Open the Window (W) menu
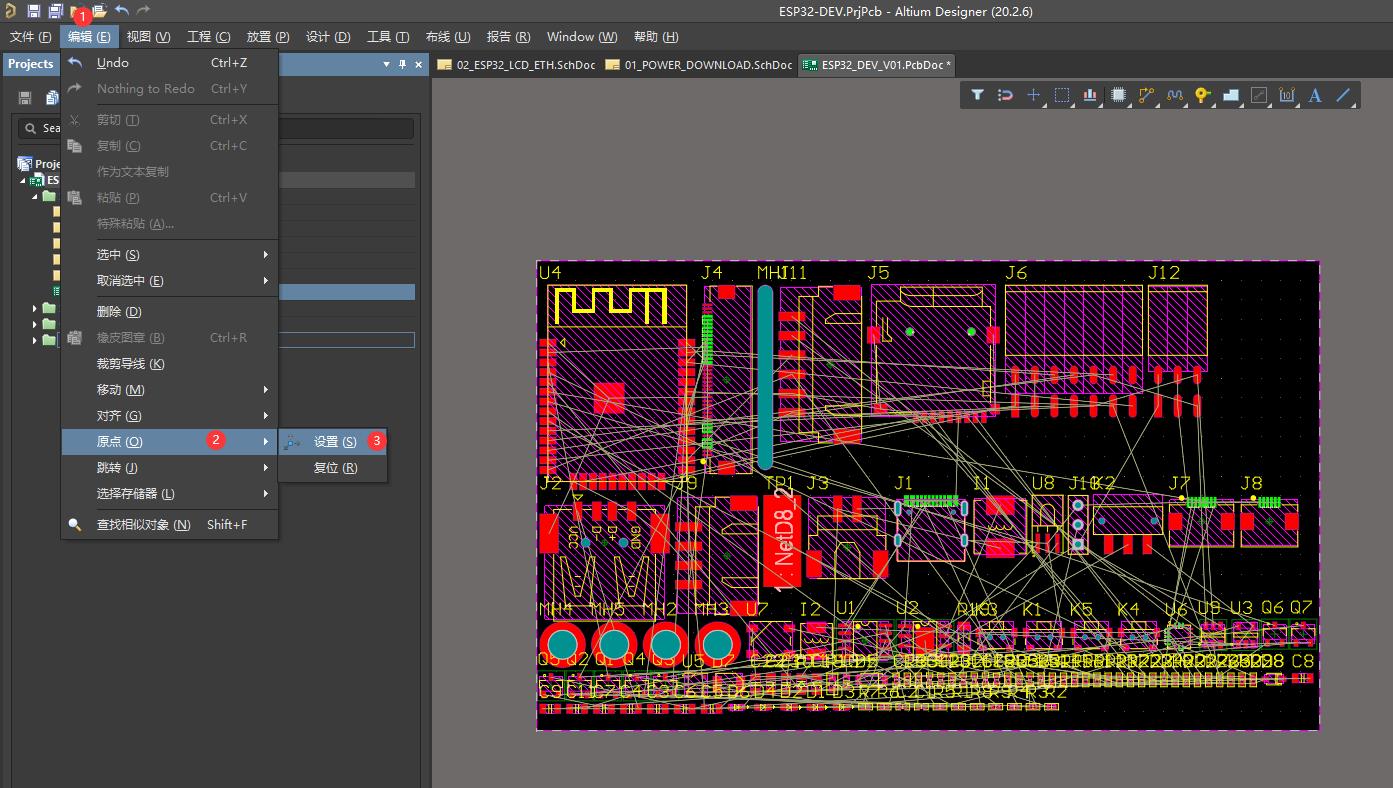 click(x=582, y=37)
